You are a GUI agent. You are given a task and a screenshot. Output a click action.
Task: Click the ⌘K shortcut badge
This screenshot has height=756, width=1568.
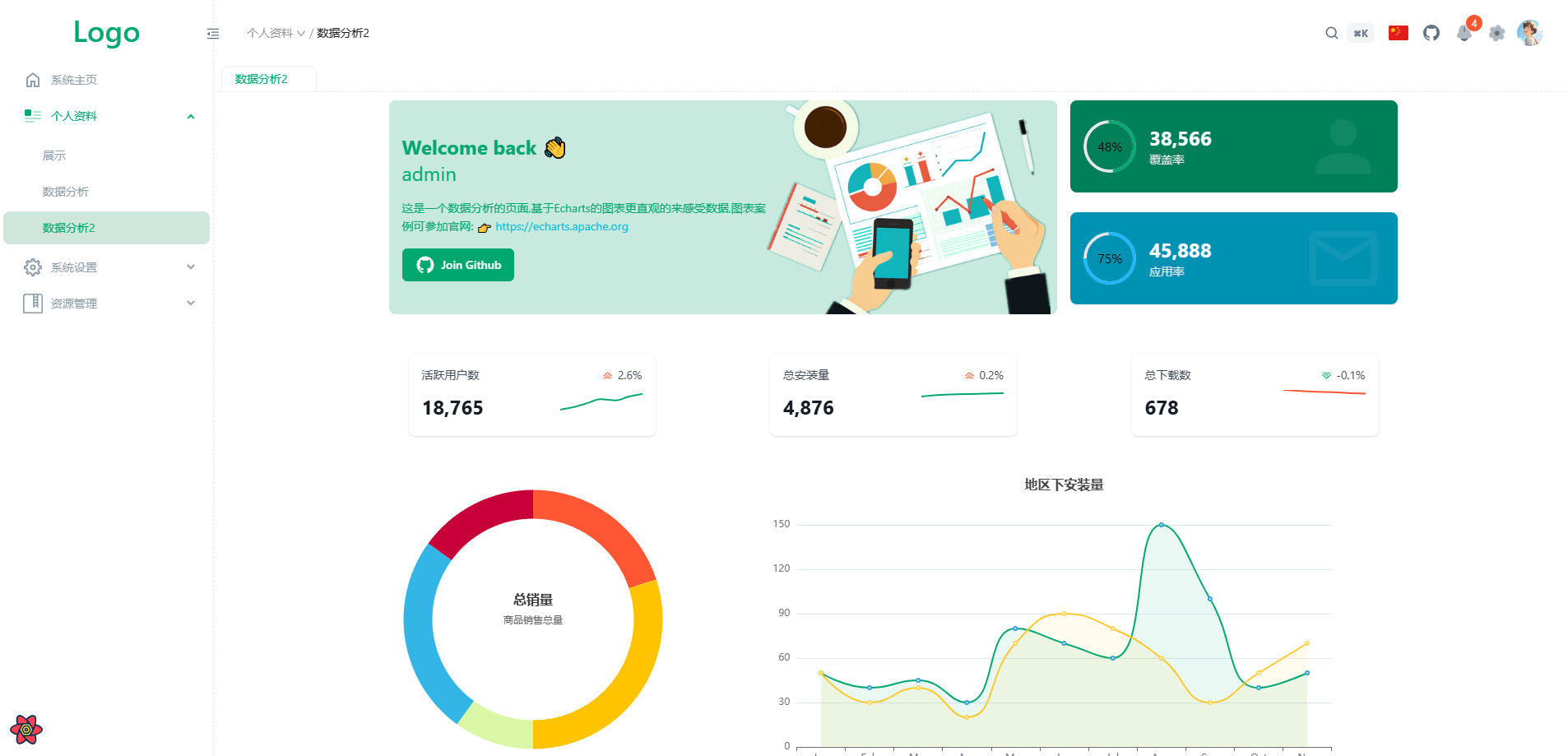[x=1361, y=33]
